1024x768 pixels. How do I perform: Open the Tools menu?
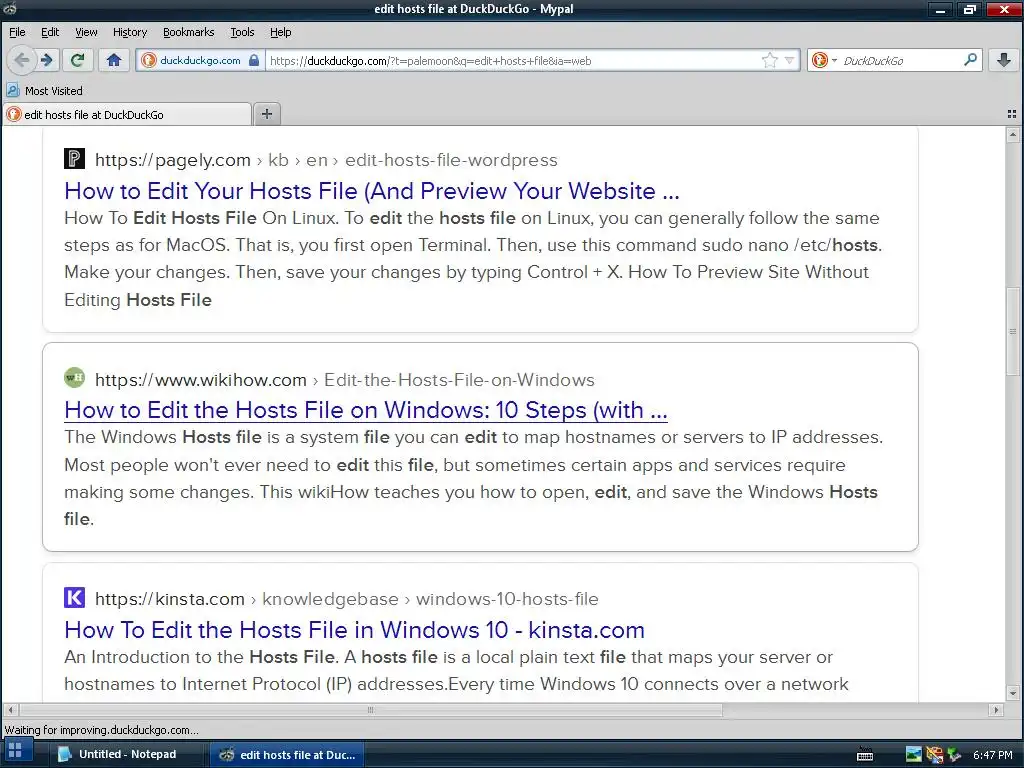(x=242, y=32)
